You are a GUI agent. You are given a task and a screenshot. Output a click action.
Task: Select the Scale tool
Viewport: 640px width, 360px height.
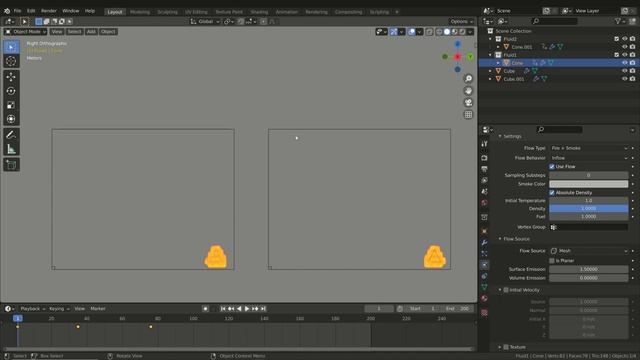click(11, 105)
